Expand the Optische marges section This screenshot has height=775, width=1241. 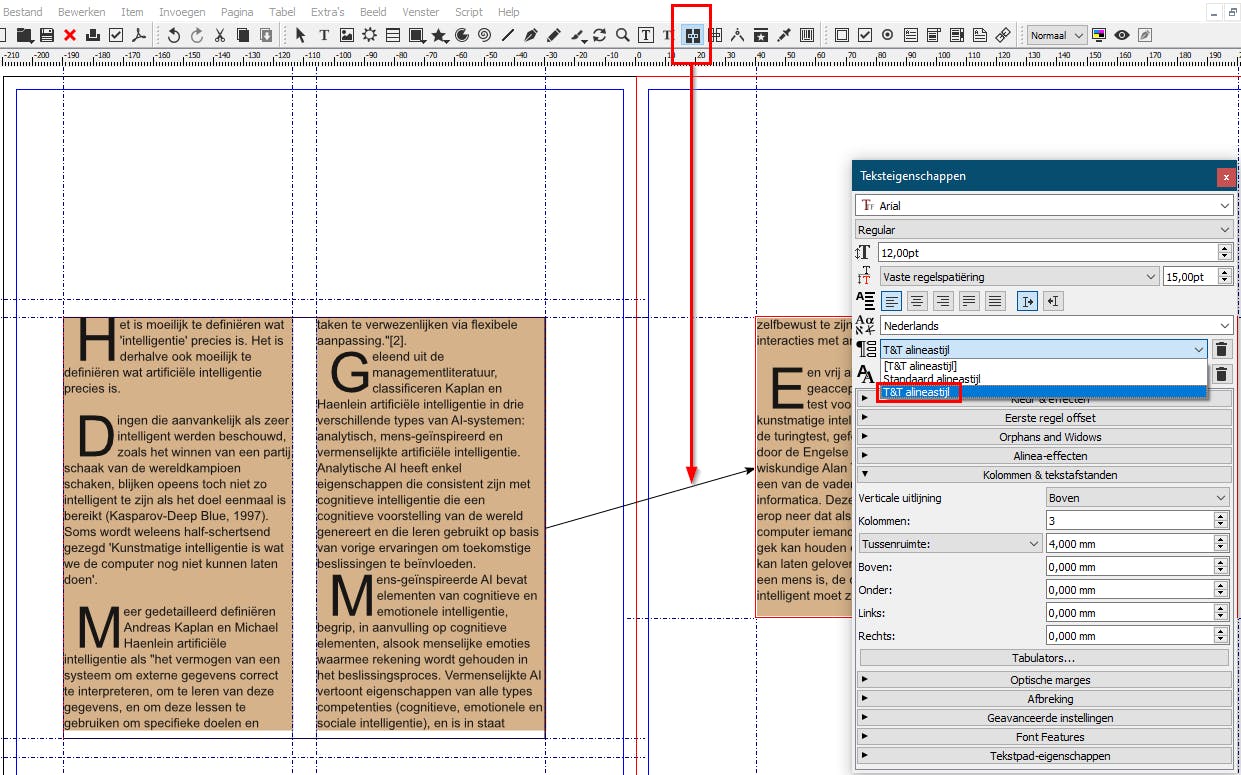[1045, 680]
